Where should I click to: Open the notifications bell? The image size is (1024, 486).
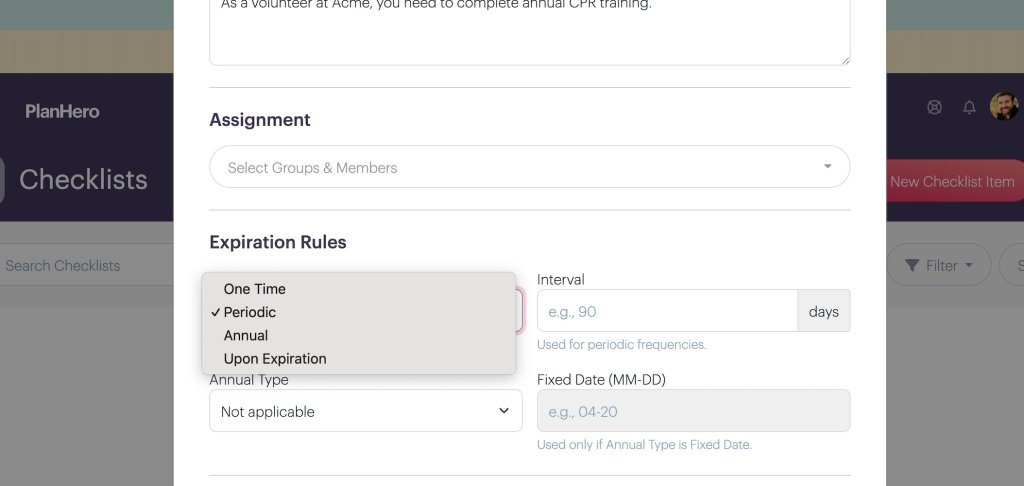tap(969, 107)
